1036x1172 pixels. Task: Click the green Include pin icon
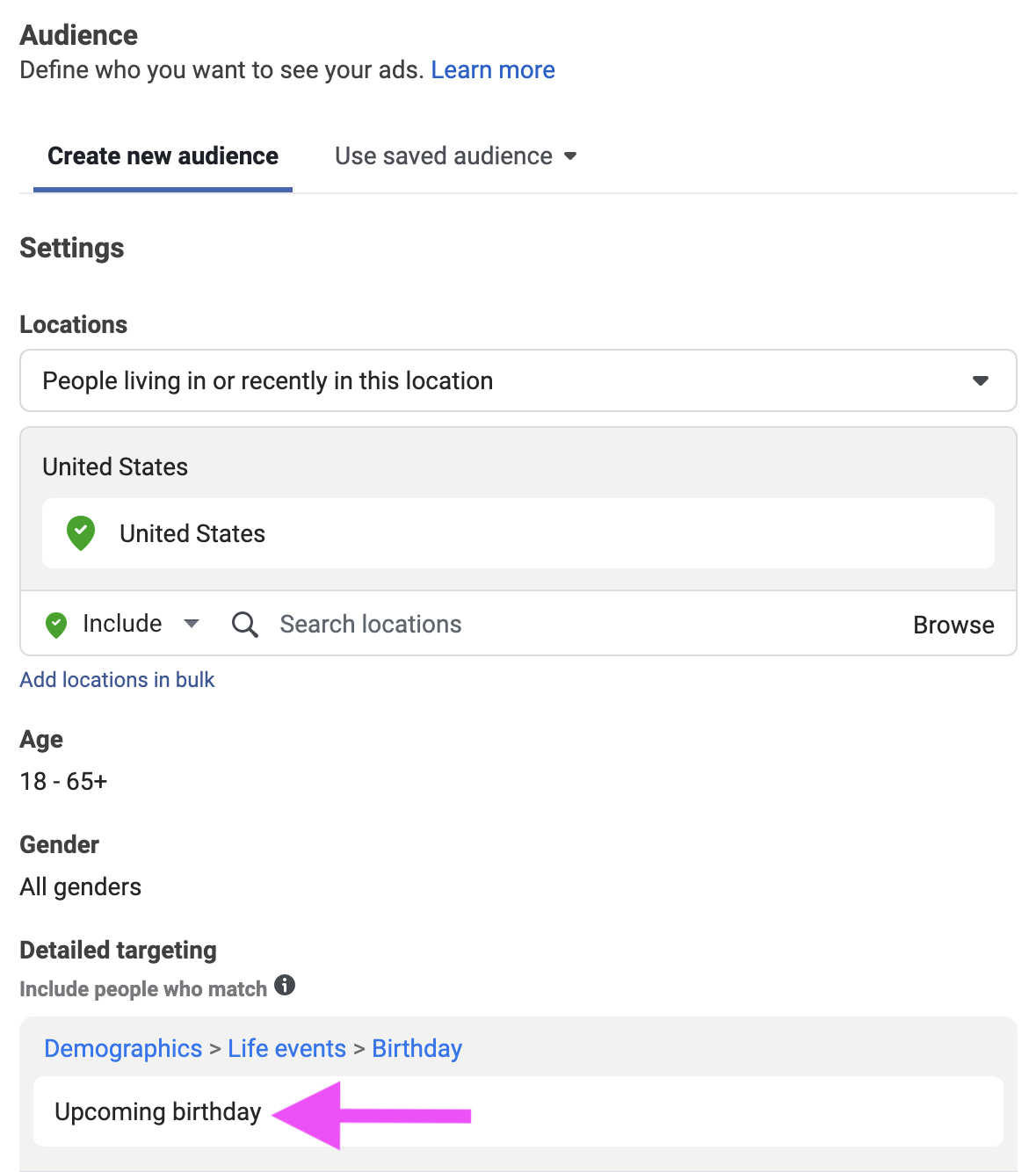56,625
